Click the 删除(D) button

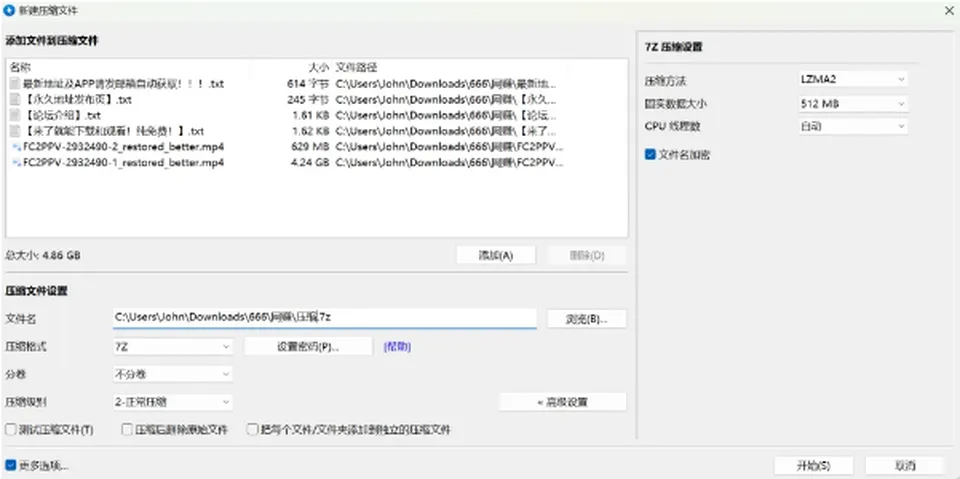pos(587,255)
